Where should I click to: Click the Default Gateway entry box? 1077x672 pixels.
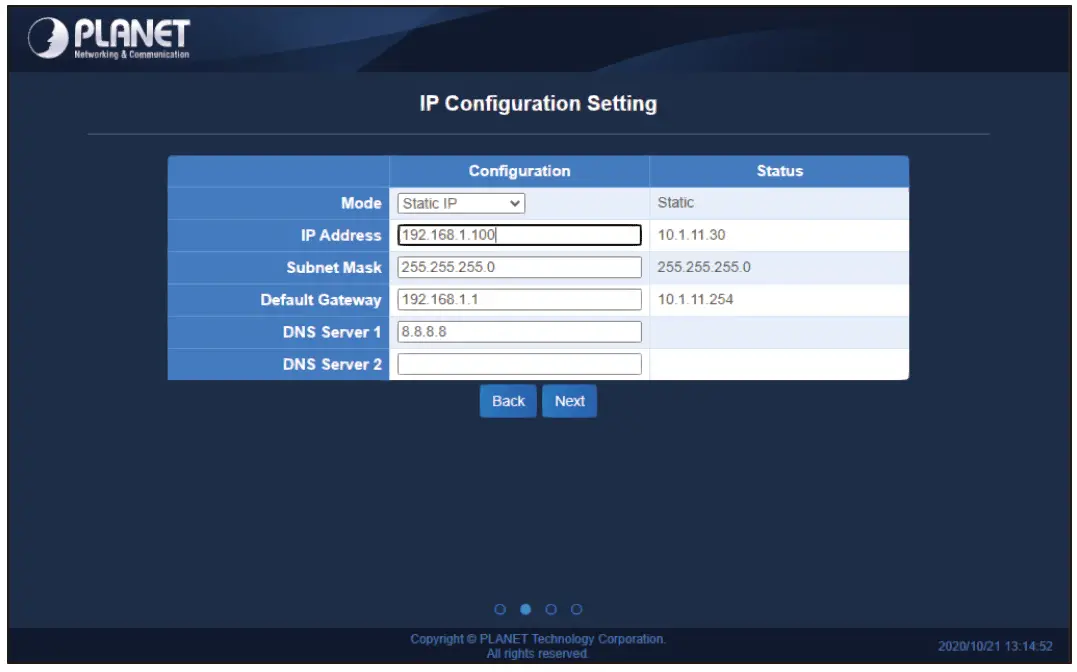(520, 299)
